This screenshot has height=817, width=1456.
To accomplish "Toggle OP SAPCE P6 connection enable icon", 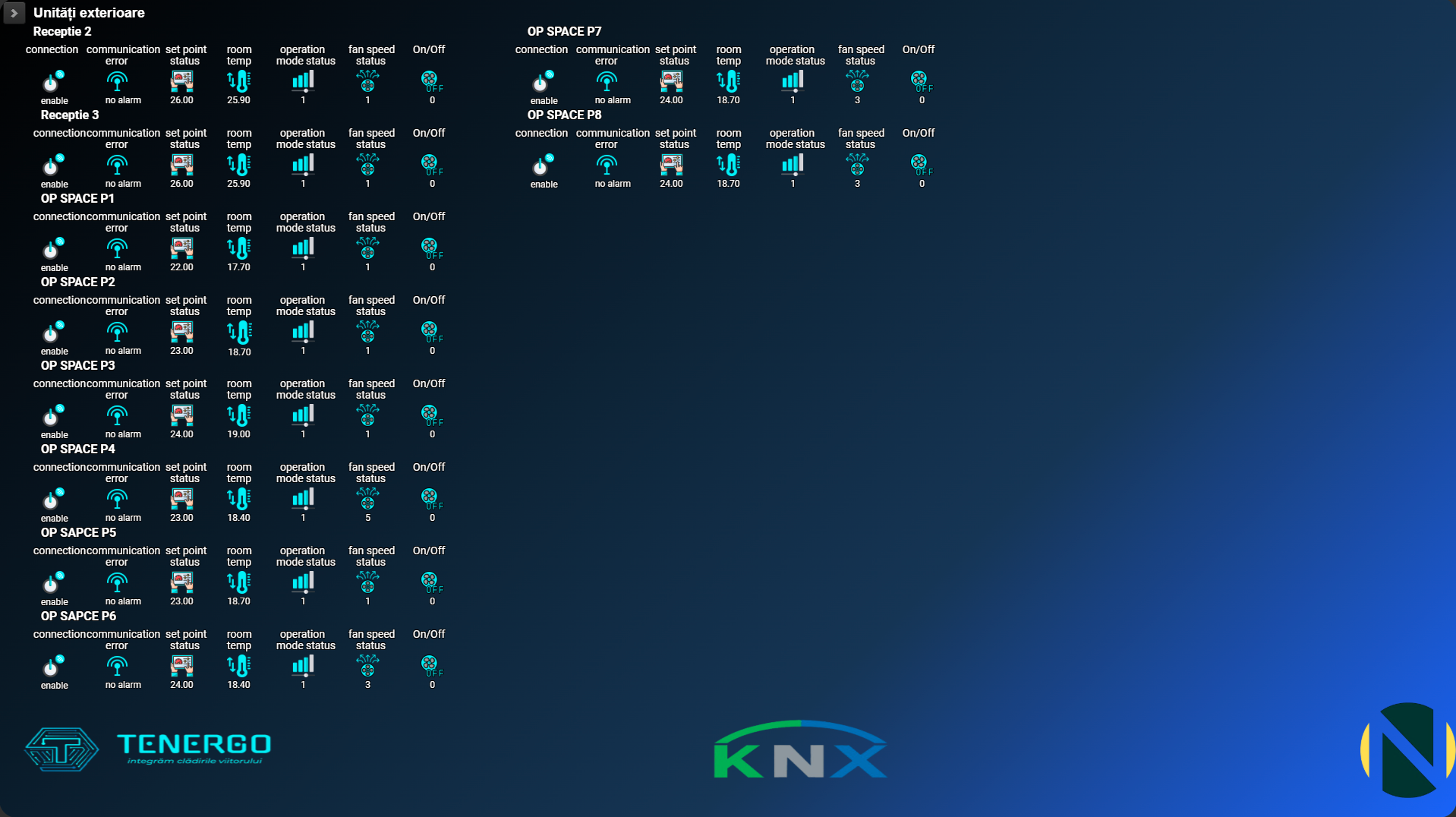I will tap(53, 666).
